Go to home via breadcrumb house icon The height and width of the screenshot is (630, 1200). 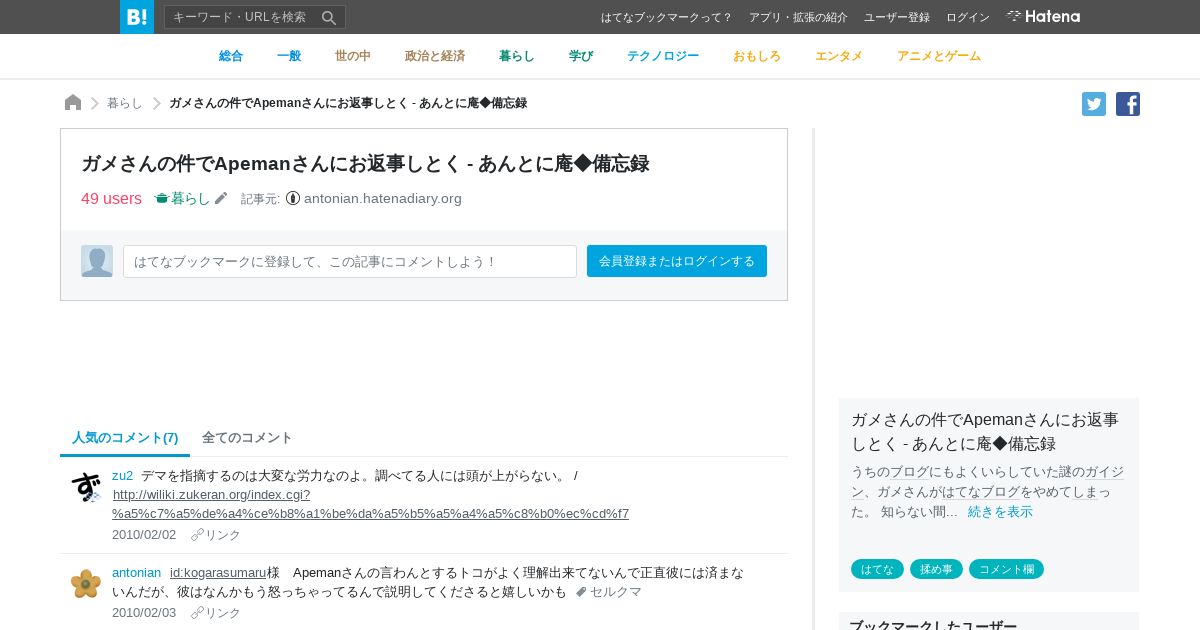pos(73,103)
